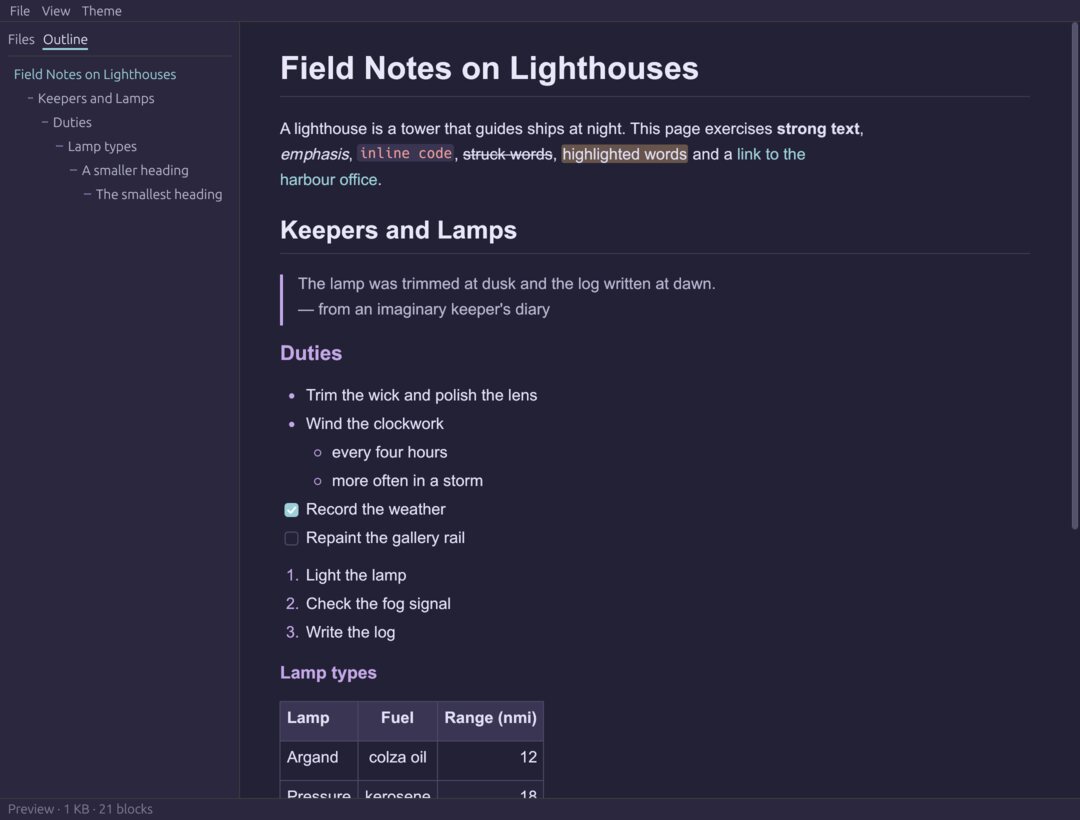The height and width of the screenshot is (820, 1080).
Task: Click the italic emphasis word
Action: pos(314,154)
